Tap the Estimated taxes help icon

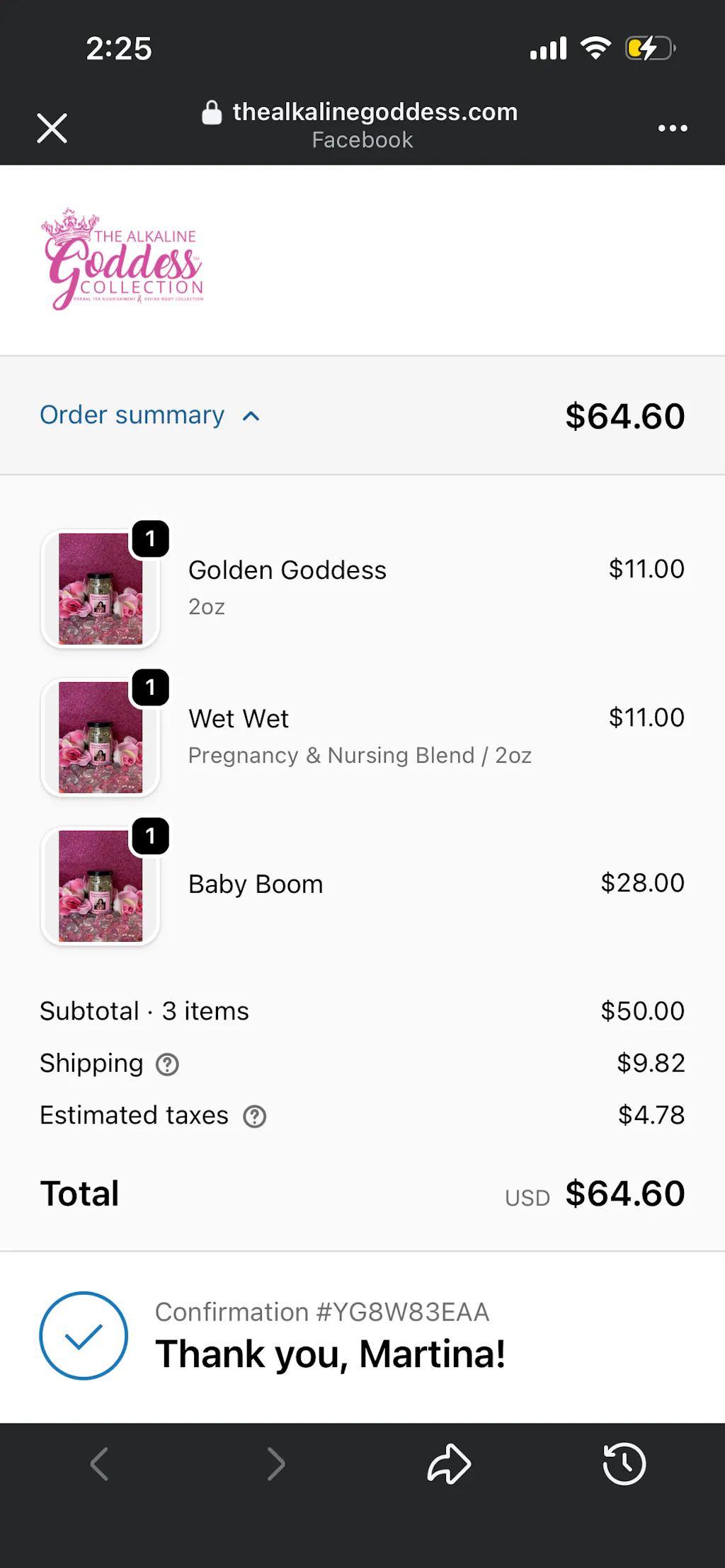[254, 1117]
